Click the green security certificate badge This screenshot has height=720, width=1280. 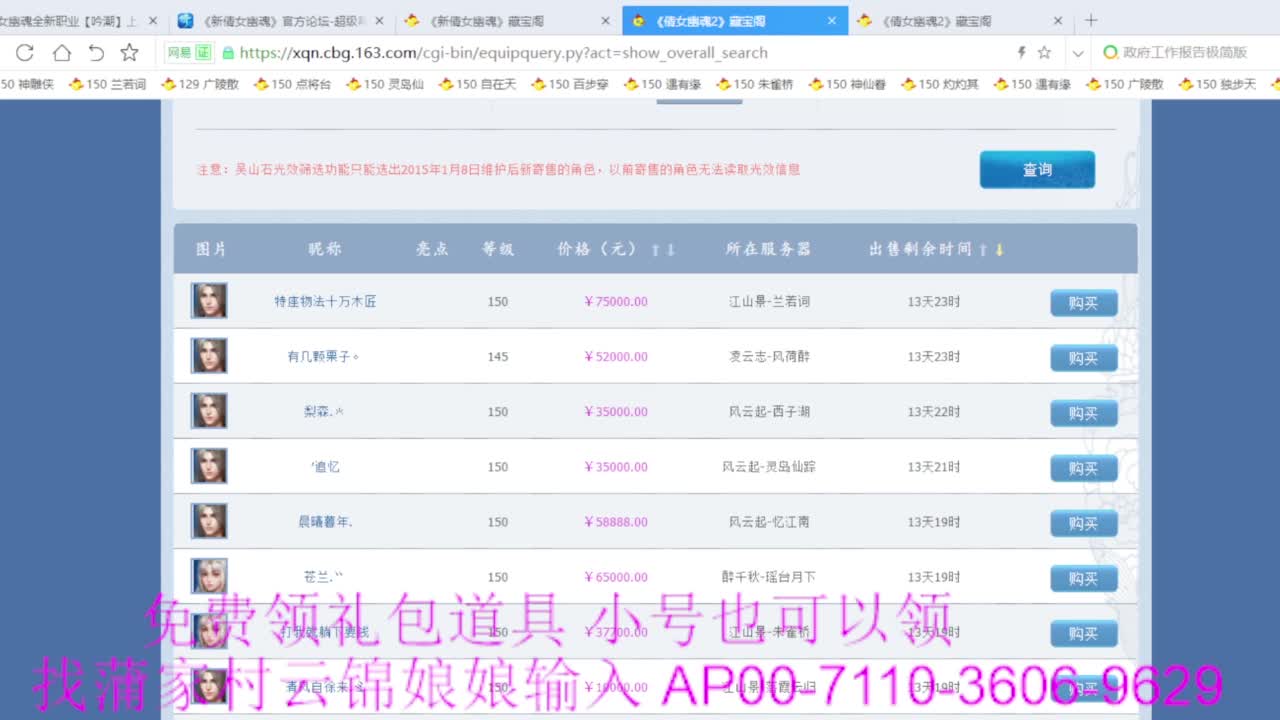point(189,53)
